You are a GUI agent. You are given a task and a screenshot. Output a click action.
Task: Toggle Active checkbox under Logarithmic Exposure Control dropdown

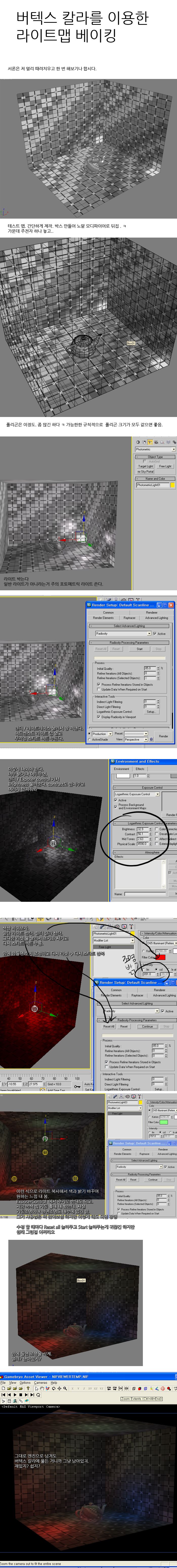point(116,800)
